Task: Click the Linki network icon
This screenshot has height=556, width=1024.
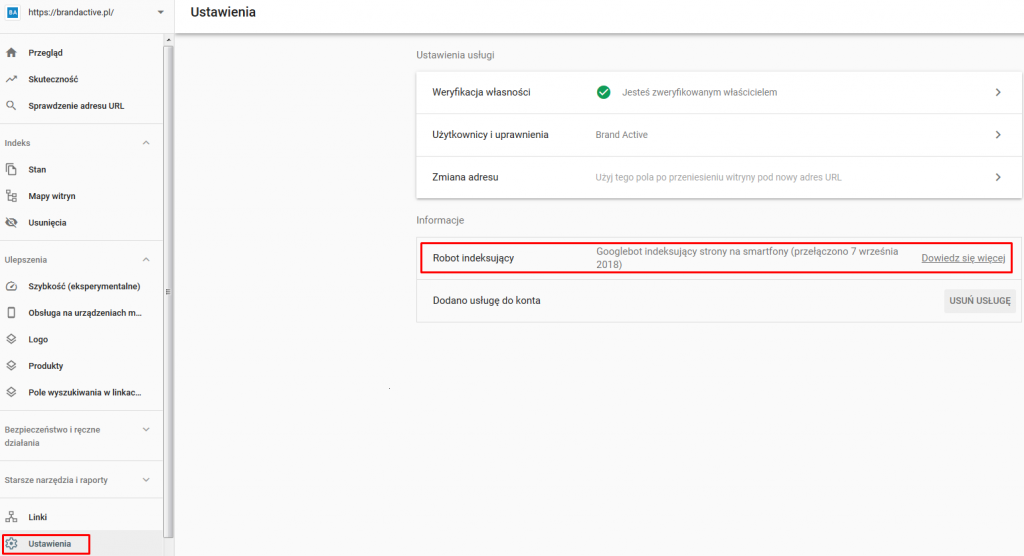Action: coord(12,517)
